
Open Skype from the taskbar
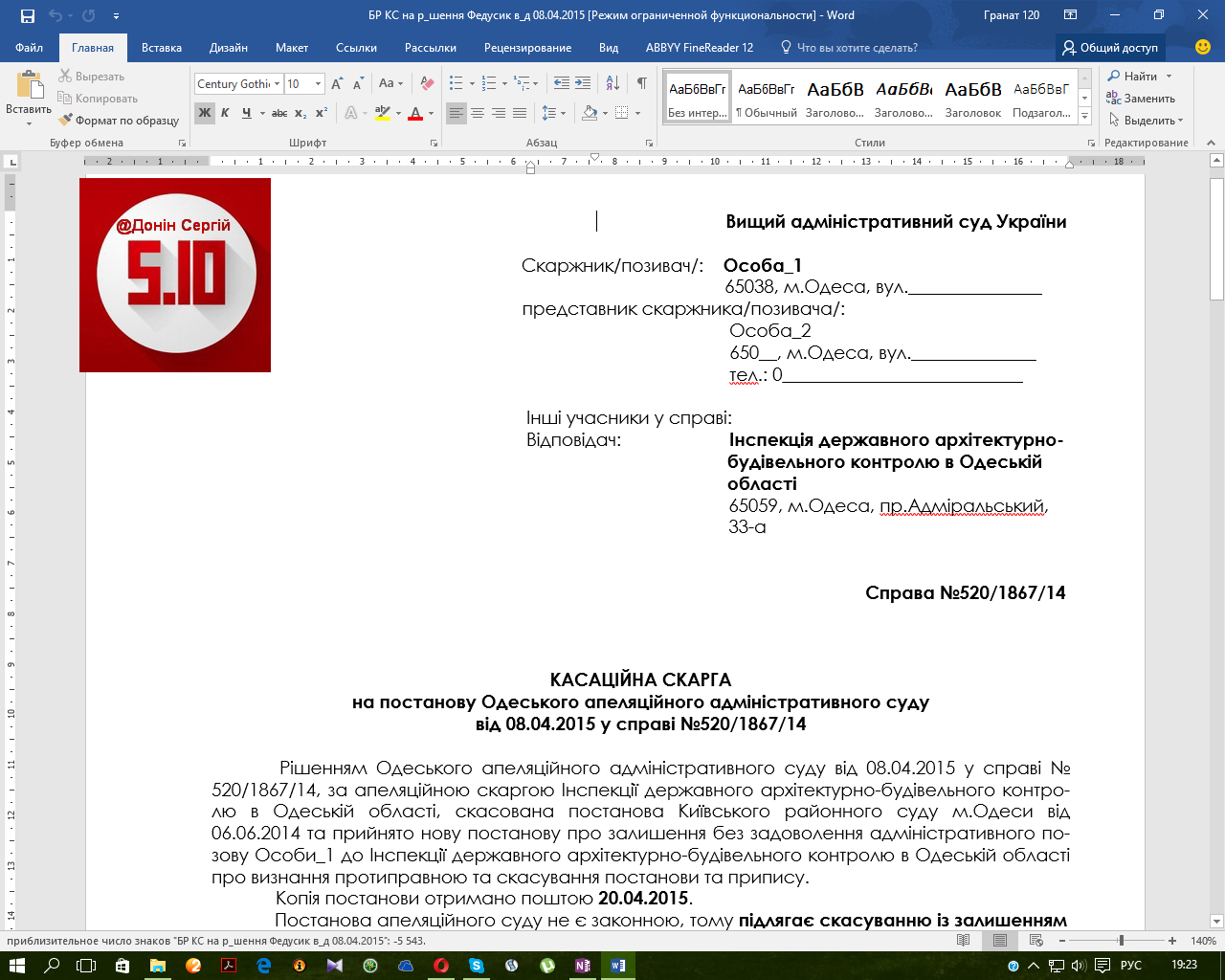[x=477, y=966]
